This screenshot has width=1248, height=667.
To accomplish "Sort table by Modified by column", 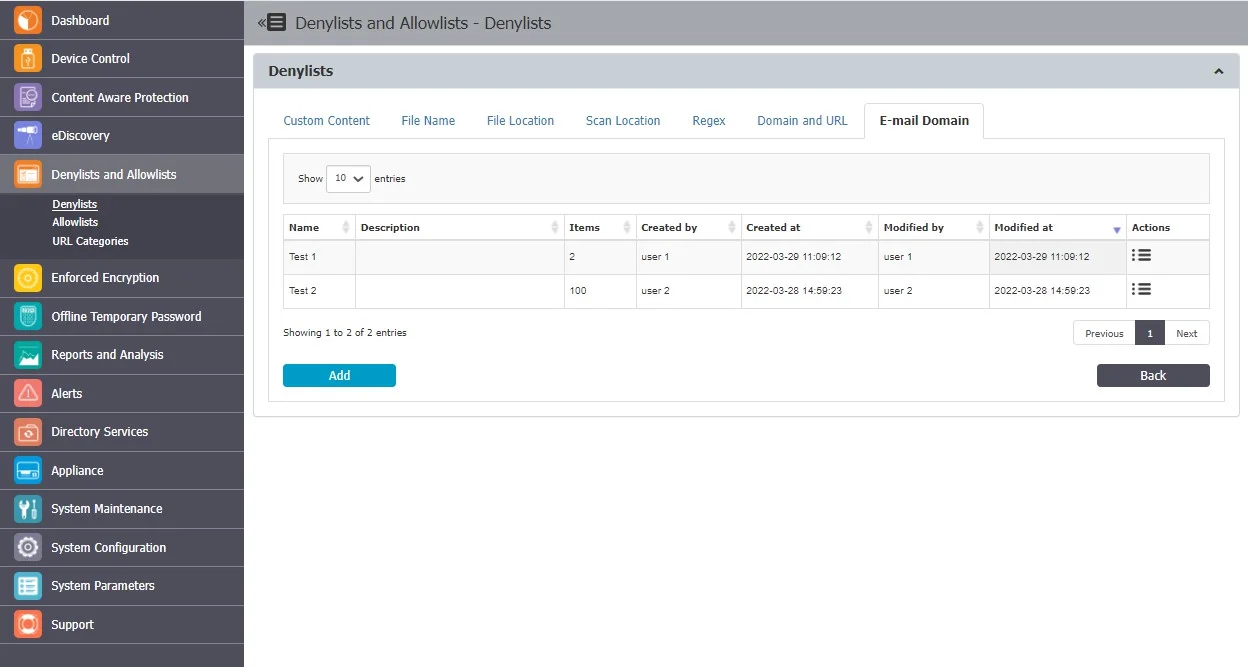I will (934, 227).
